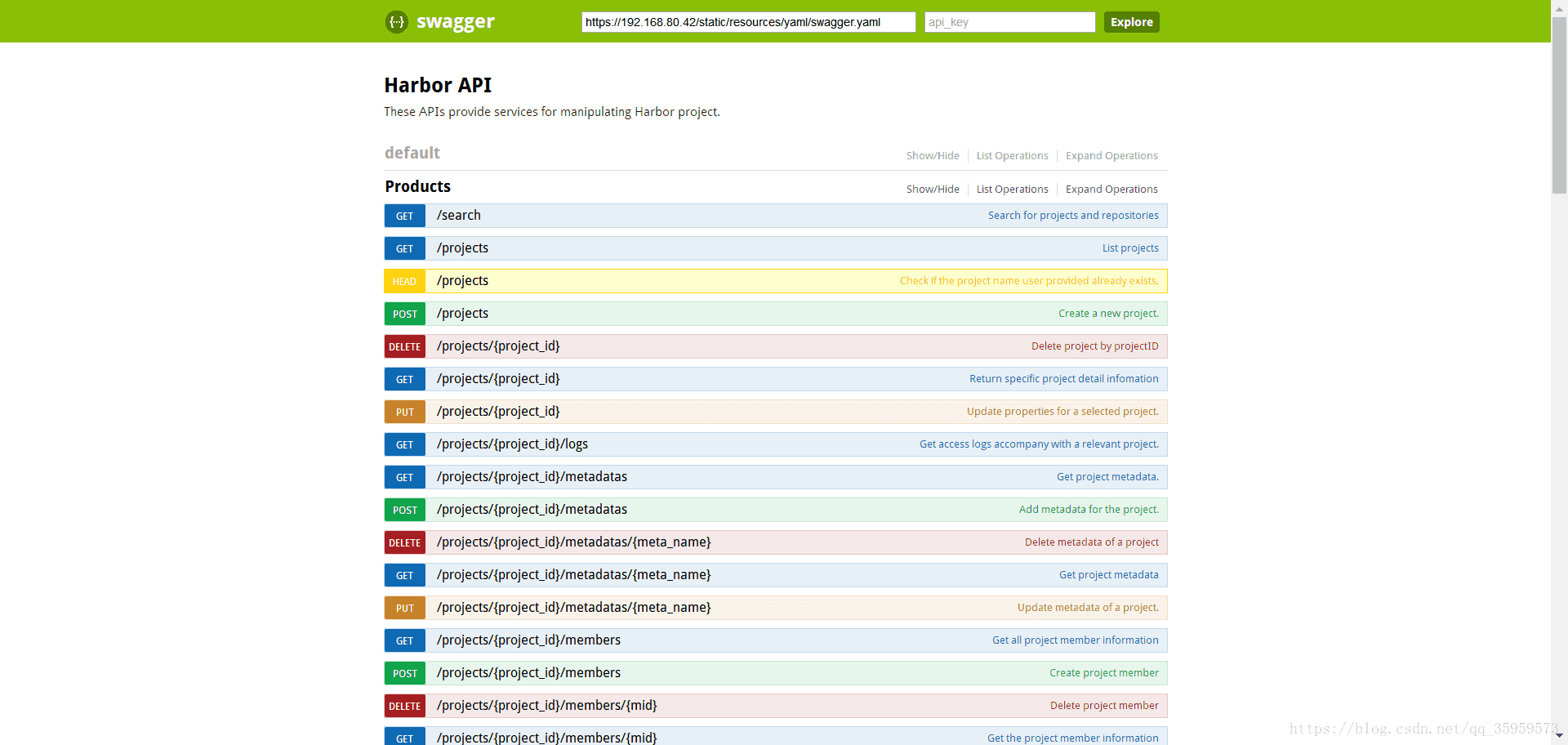Viewport: 1568px width, 745px height.
Task: Click 'Get the project member information' link
Action: point(1072,738)
